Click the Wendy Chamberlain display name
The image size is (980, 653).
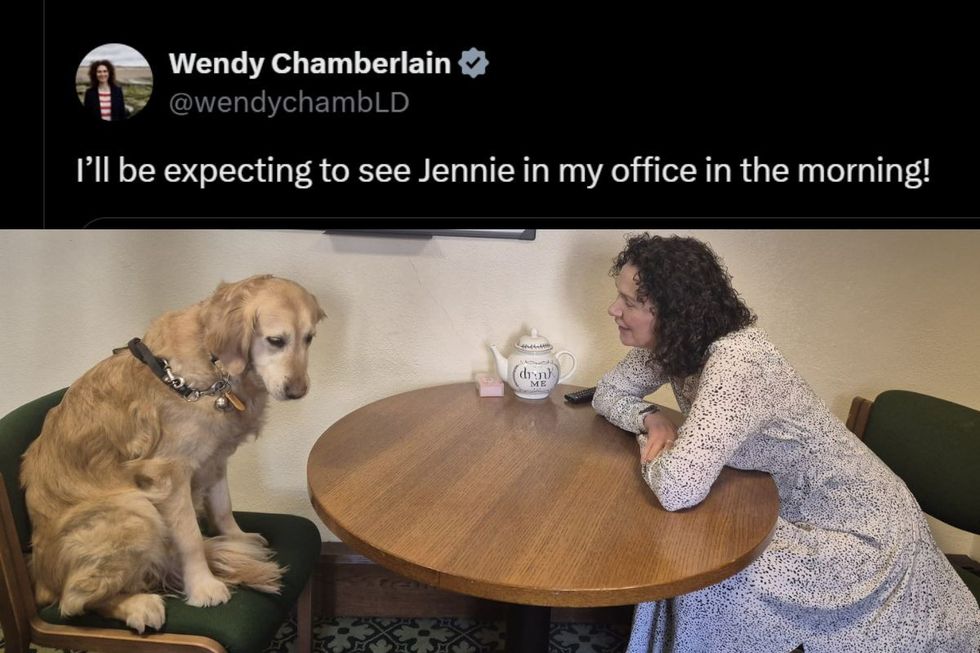click(309, 63)
